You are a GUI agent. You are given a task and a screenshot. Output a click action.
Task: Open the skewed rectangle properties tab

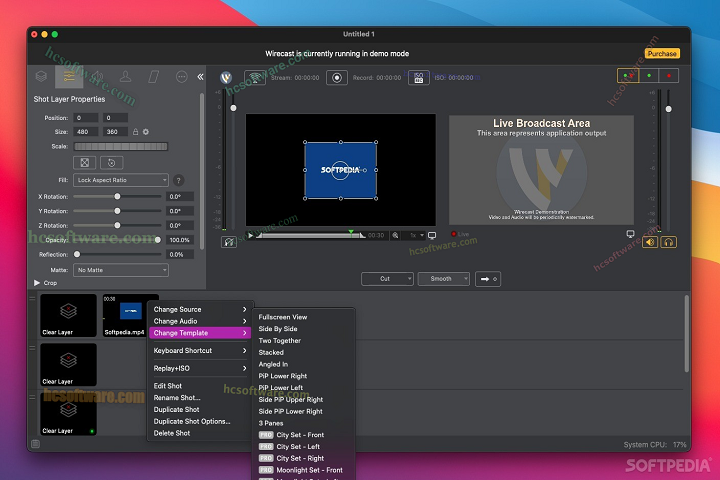153,76
